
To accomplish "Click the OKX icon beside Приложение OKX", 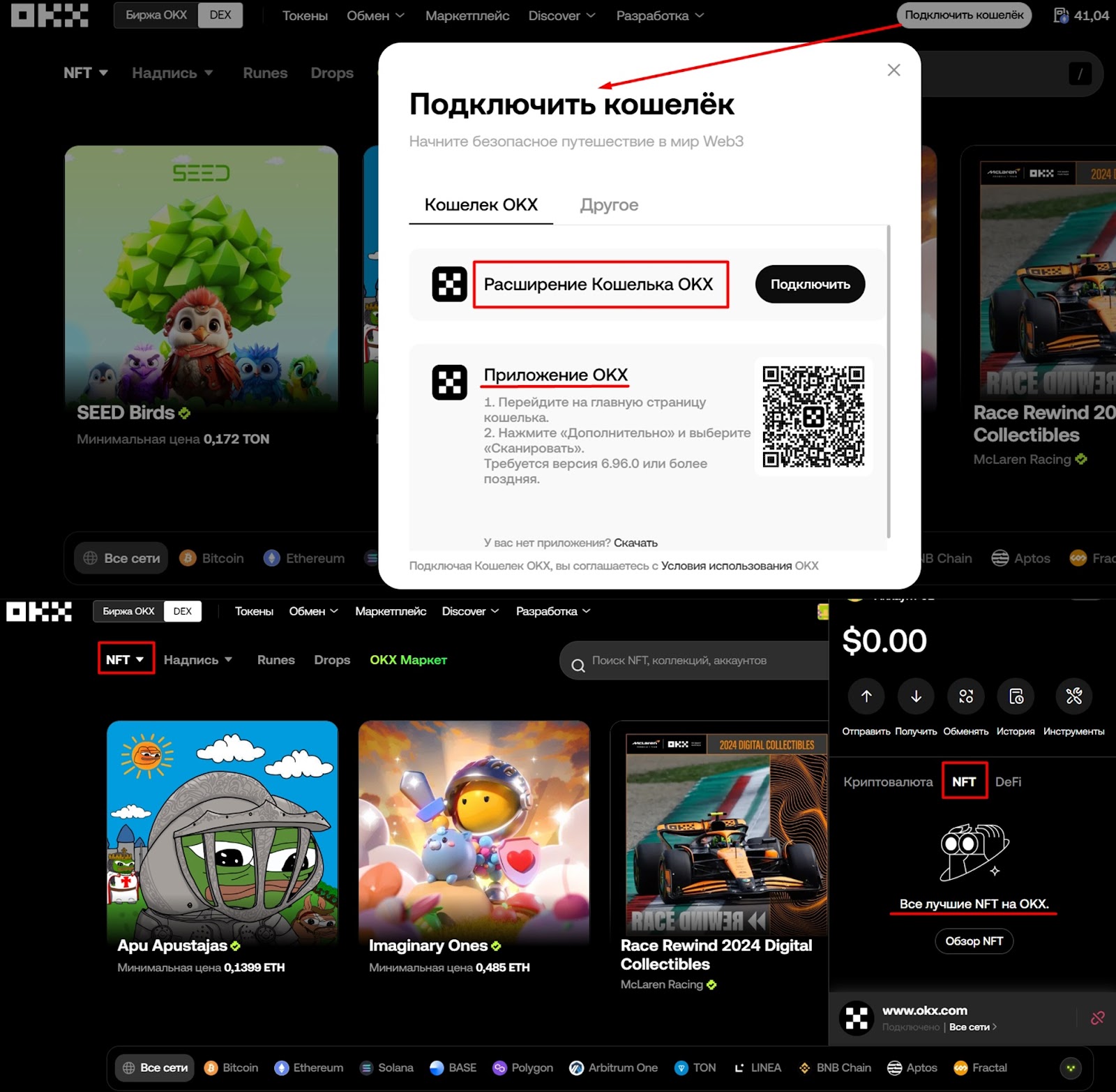I will click(x=449, y=382).
